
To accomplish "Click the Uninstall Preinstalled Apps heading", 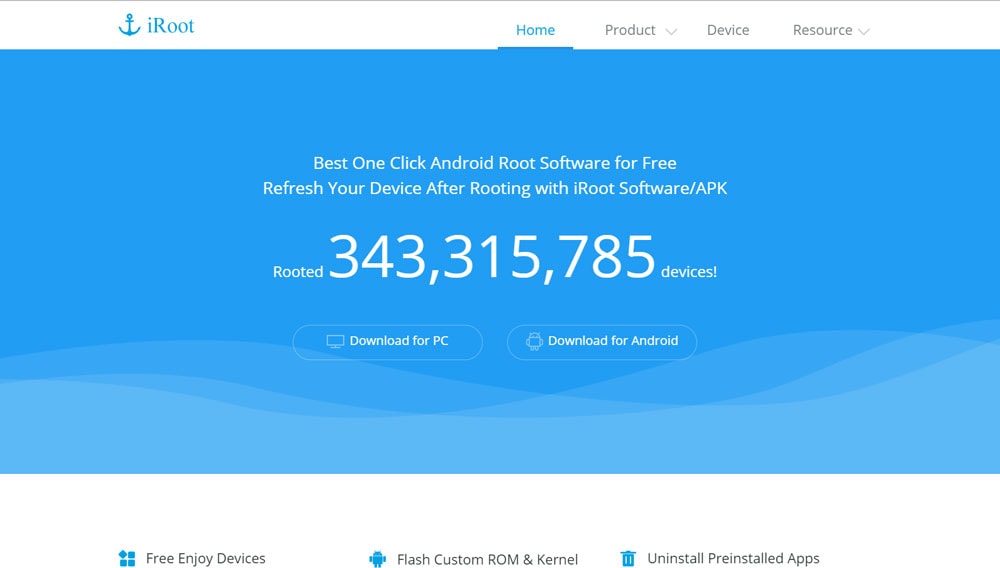I will tap(733, 558).
